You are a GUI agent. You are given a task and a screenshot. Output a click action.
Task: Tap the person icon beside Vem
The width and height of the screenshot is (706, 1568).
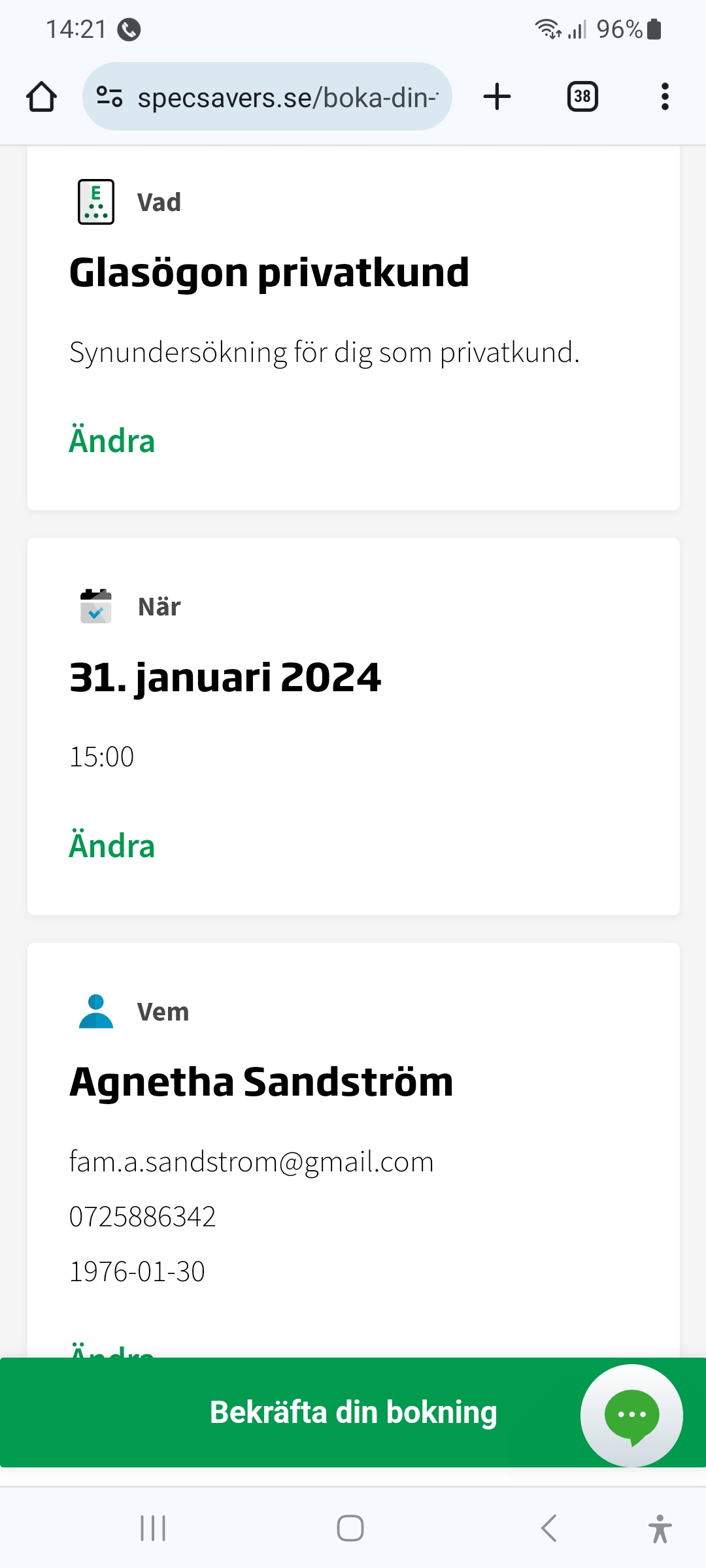pos(96,1011)
